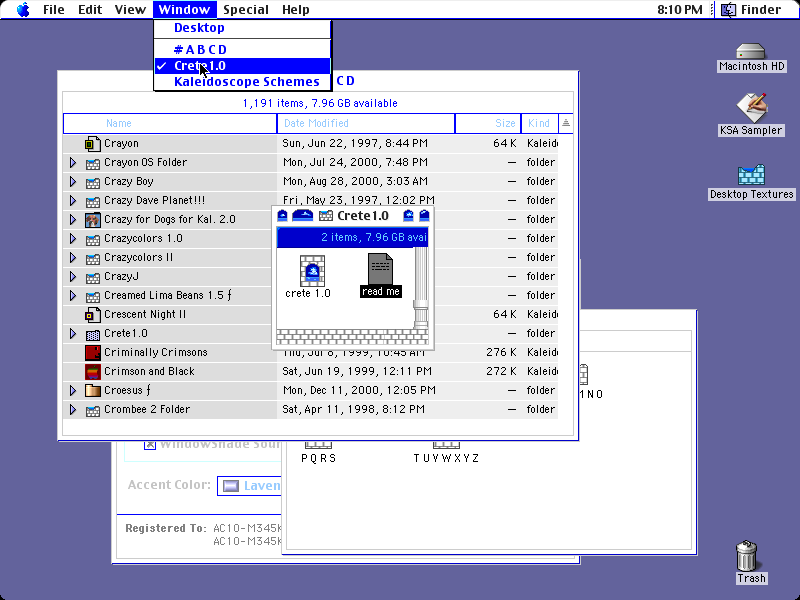The height and width of the screenshot is (600, 800).
Task: Sort the list by Kind column
Action: [x=540, y=123]
